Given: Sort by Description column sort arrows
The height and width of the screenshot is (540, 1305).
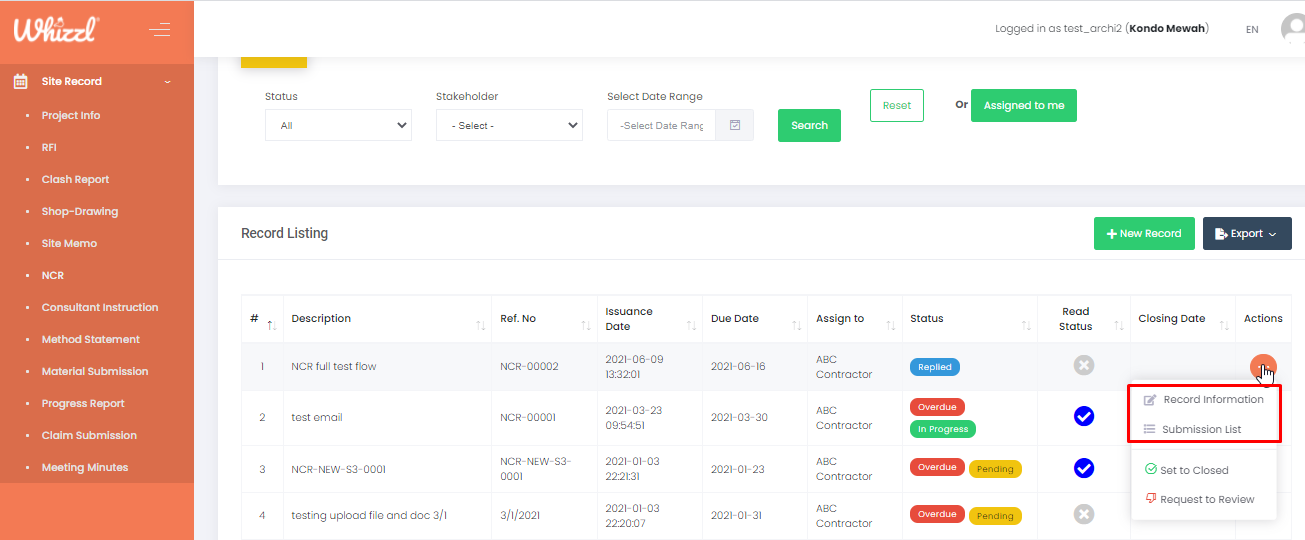Looking at the screenshot, I should (x=481, y=326).
